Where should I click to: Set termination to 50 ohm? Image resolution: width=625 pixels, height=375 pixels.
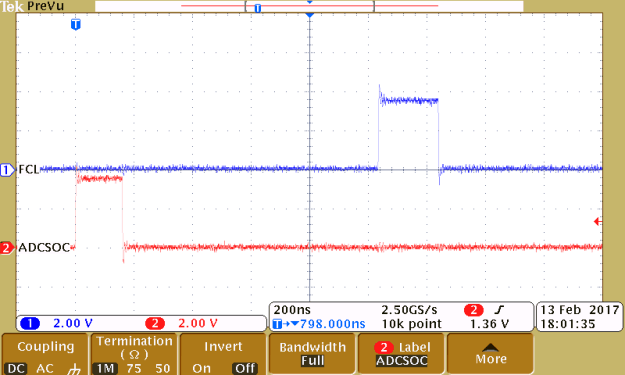click(x=163, y=368)
